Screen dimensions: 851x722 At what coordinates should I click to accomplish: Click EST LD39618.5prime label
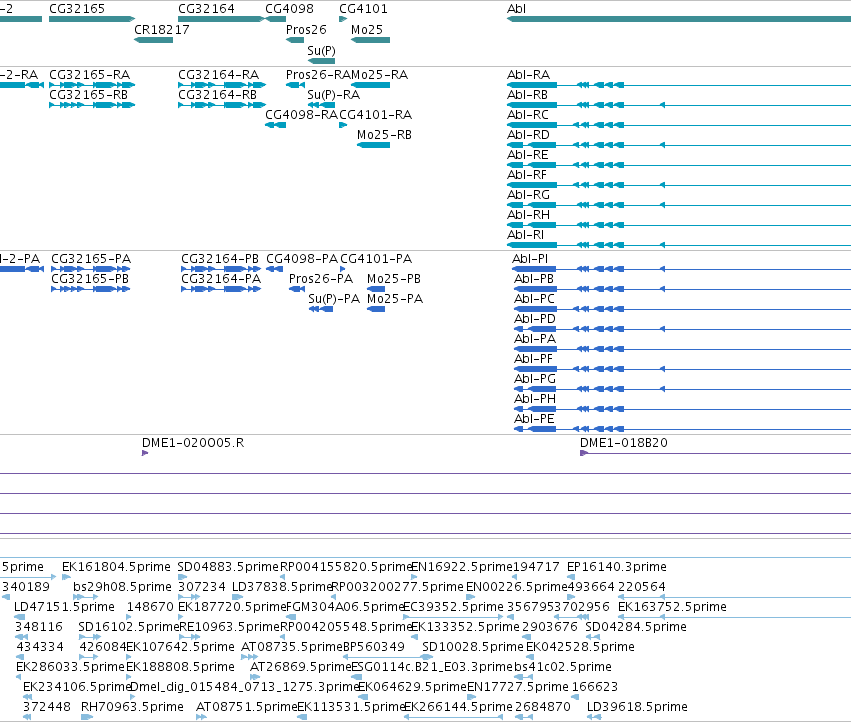point(637,706)
